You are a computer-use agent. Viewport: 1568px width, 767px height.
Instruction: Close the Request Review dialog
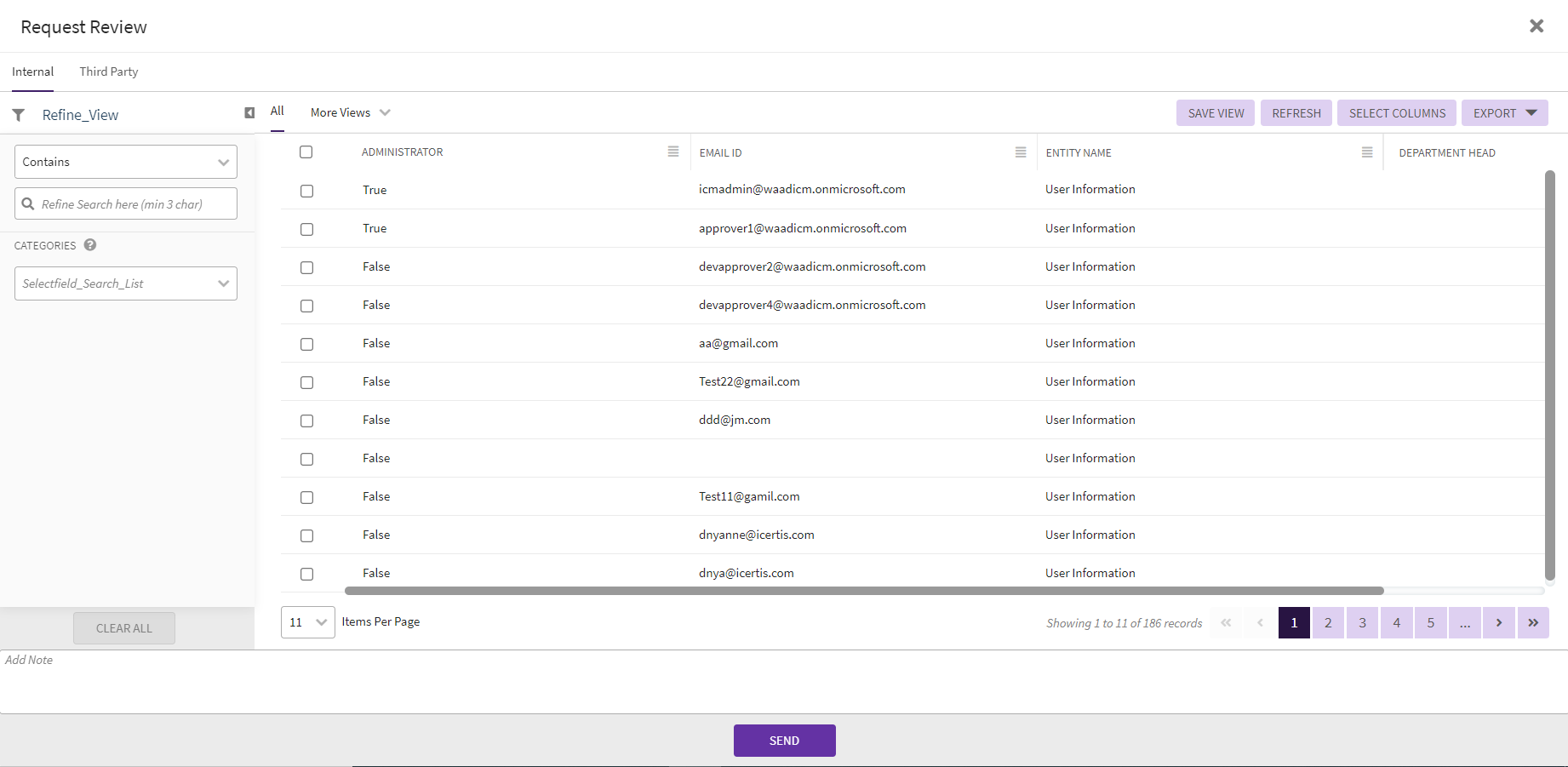(1537, 26)
